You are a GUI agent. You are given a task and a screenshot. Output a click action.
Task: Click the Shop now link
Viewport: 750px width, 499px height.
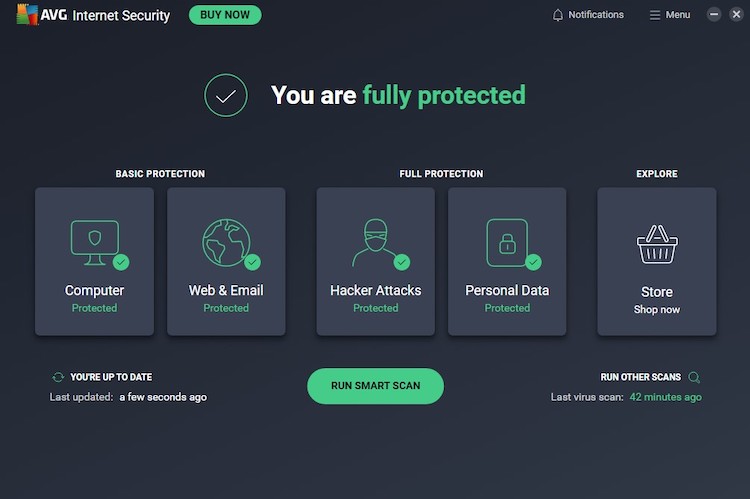tap(657, 310)
